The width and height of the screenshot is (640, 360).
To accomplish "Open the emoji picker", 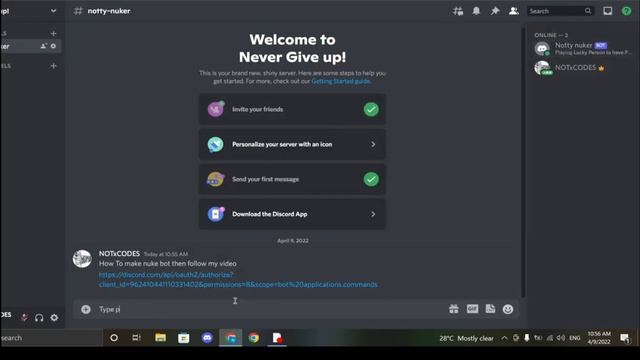I will (x=508, y=309).
